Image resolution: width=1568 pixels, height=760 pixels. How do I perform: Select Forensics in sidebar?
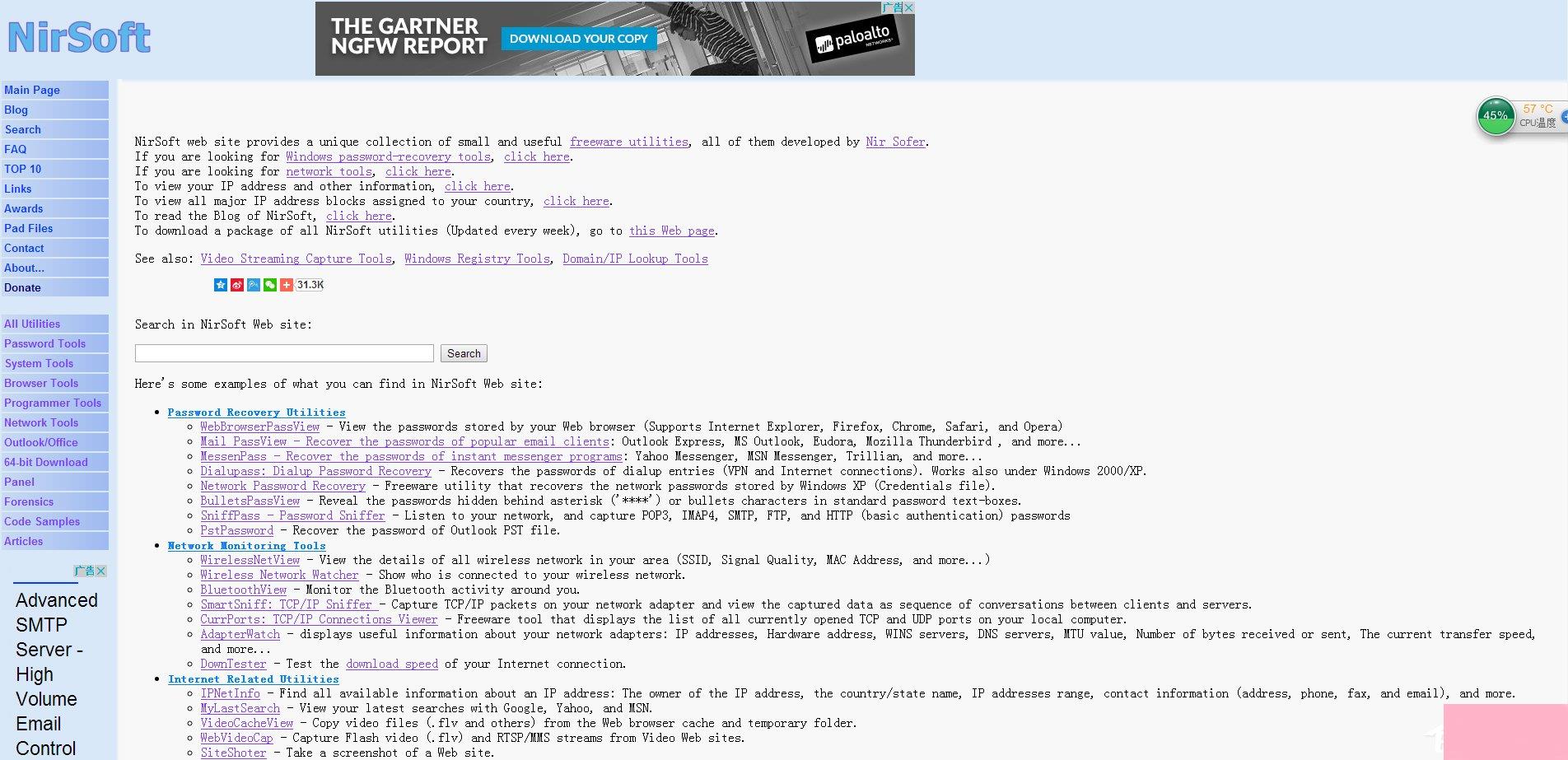(55, 501)
